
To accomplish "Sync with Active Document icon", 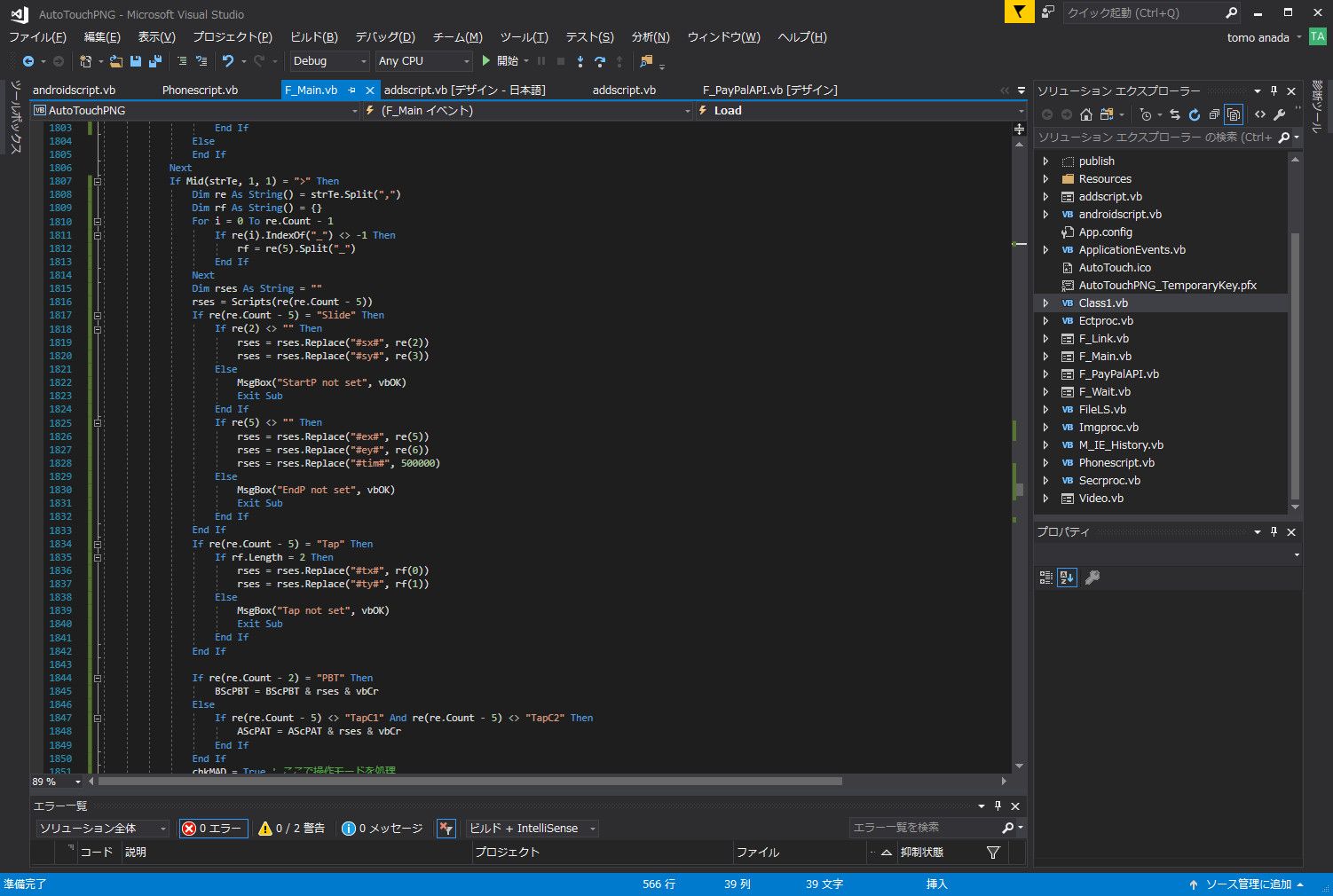I will pyautogui.click(x=1175, y=114).
